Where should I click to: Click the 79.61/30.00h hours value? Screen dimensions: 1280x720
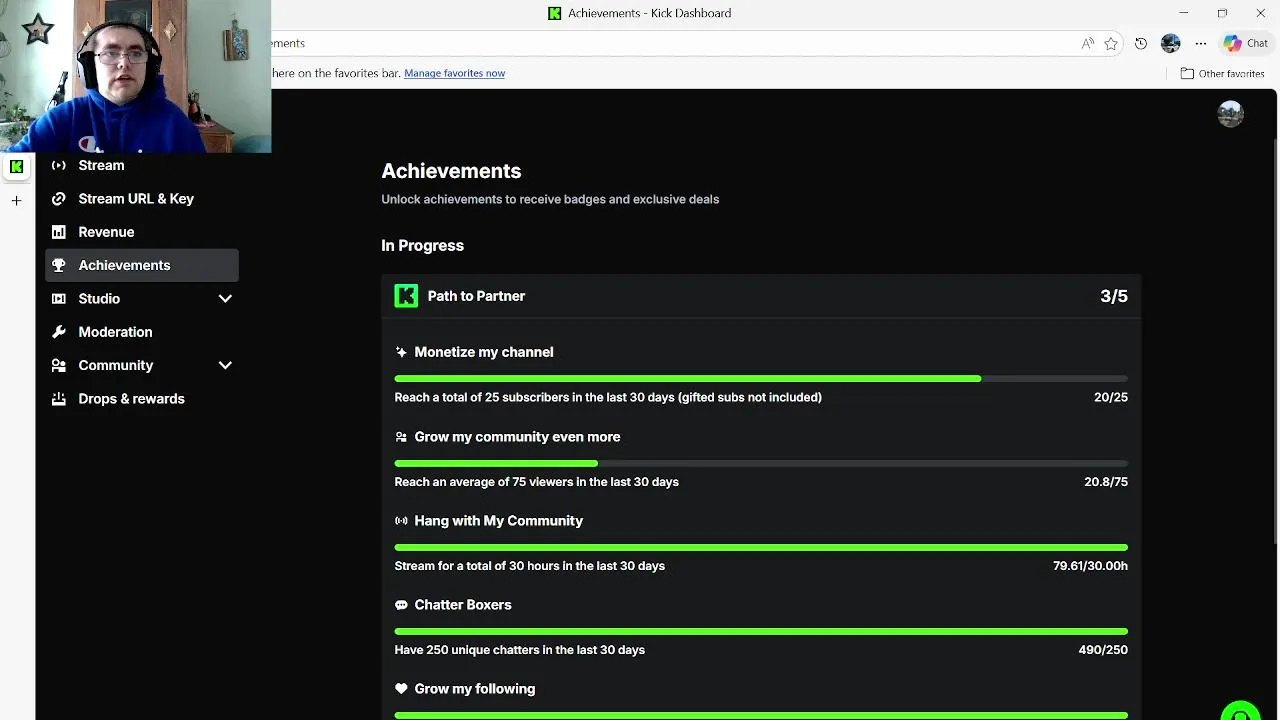(x=1090, y=566)
